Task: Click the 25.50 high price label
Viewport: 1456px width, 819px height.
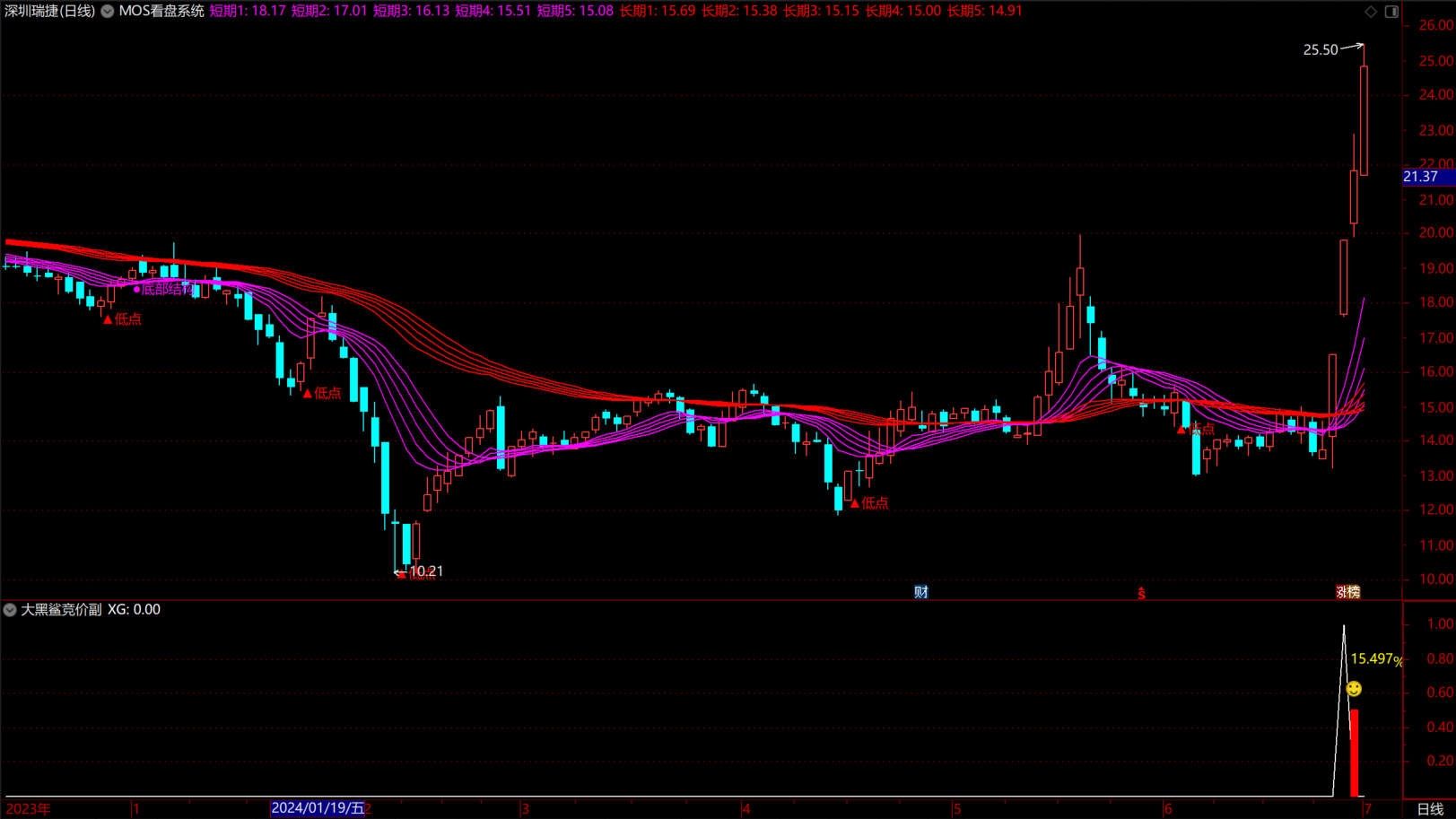Action: pos(1321,50)
